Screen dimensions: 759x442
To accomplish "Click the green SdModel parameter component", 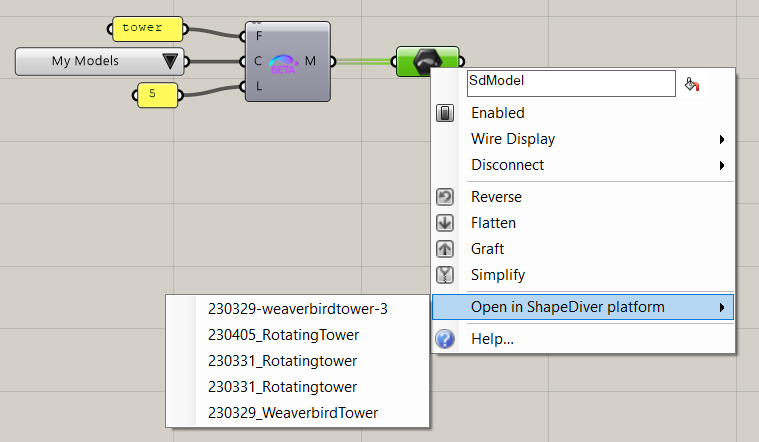I will (x=428, y=59).
